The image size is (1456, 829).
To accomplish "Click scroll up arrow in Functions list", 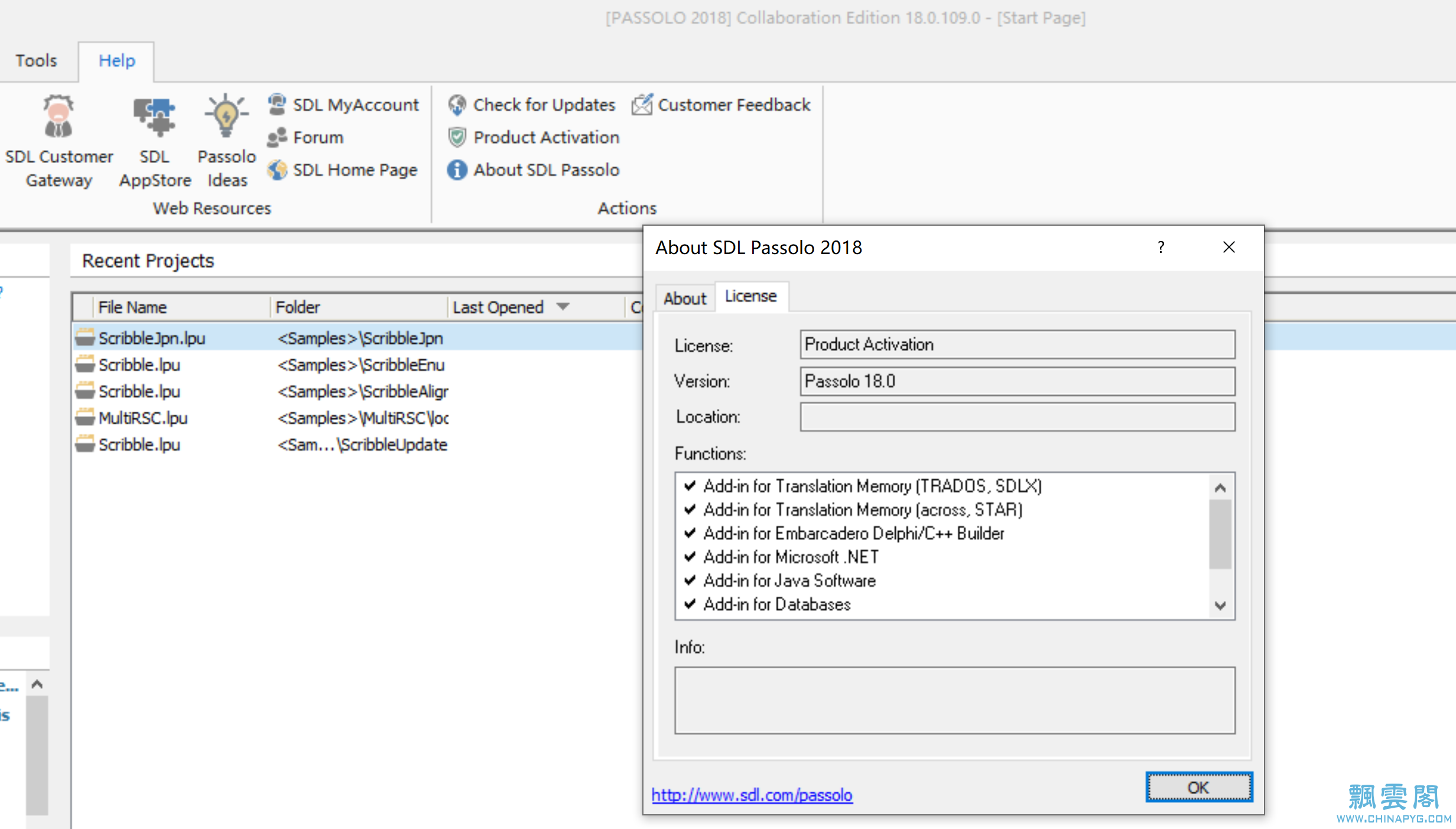I will tap(1220, 487).
